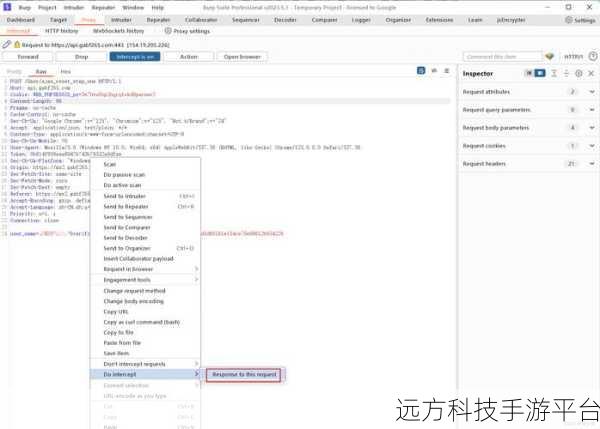Switch to the Comparer tab
600x429 pixels.
coord(324,20)
